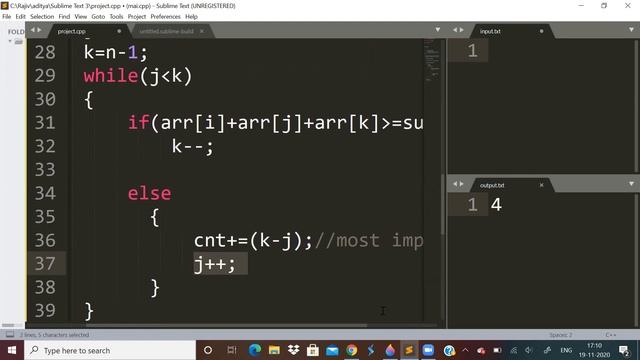The image size is (640, 360).
Task: Open Zoom from the taskbar
Action: [x=429, y=350]
